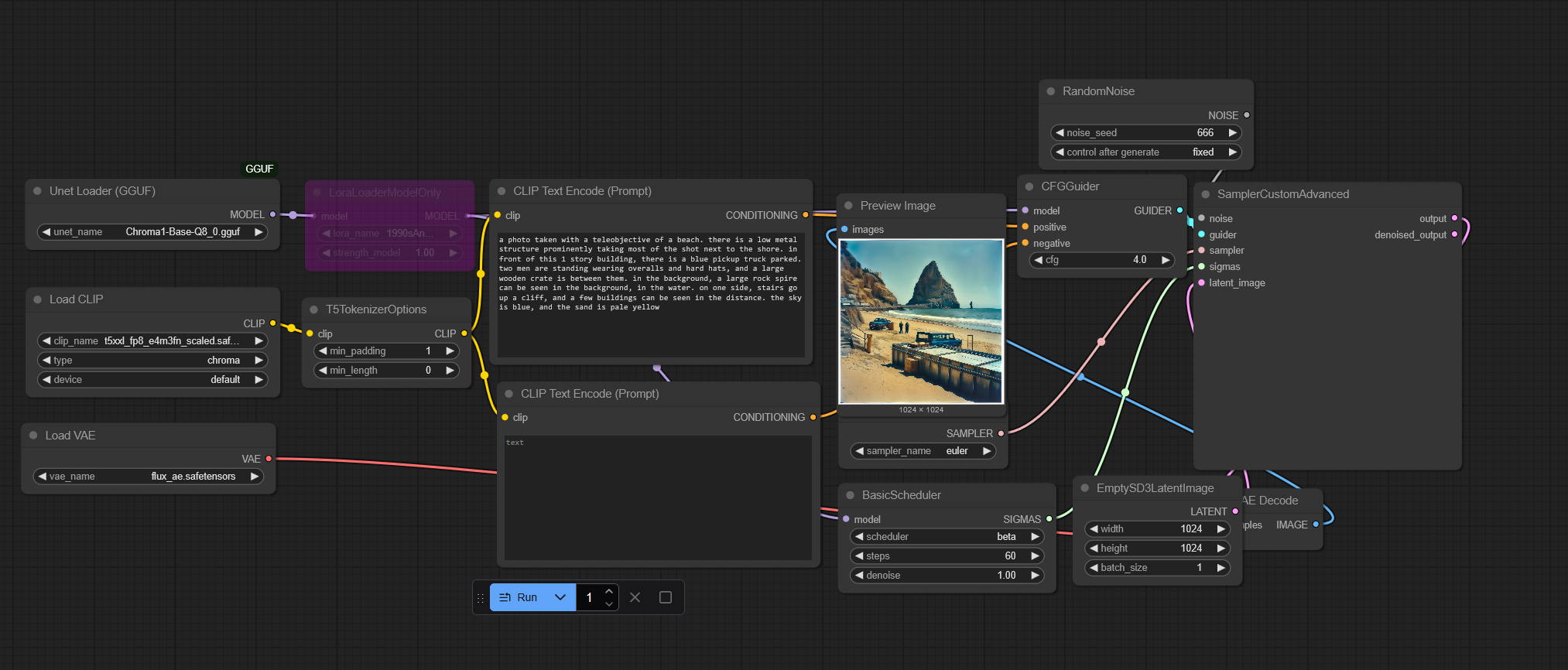Click the left arrow of width field
This screenshot has width=1568, height=670.
[1094, 529]
